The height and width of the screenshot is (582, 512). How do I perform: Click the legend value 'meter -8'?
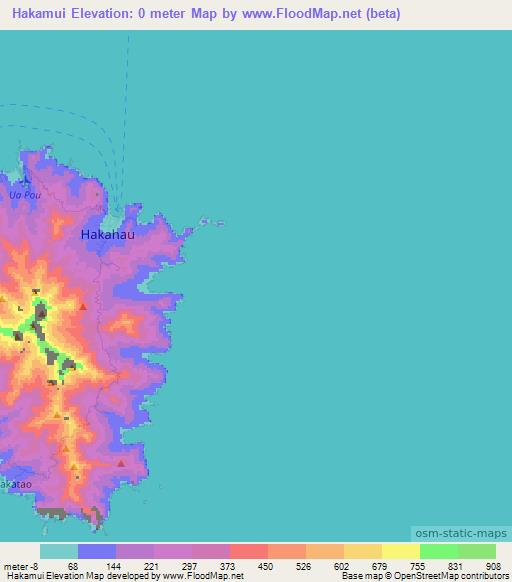click(21, 567)
